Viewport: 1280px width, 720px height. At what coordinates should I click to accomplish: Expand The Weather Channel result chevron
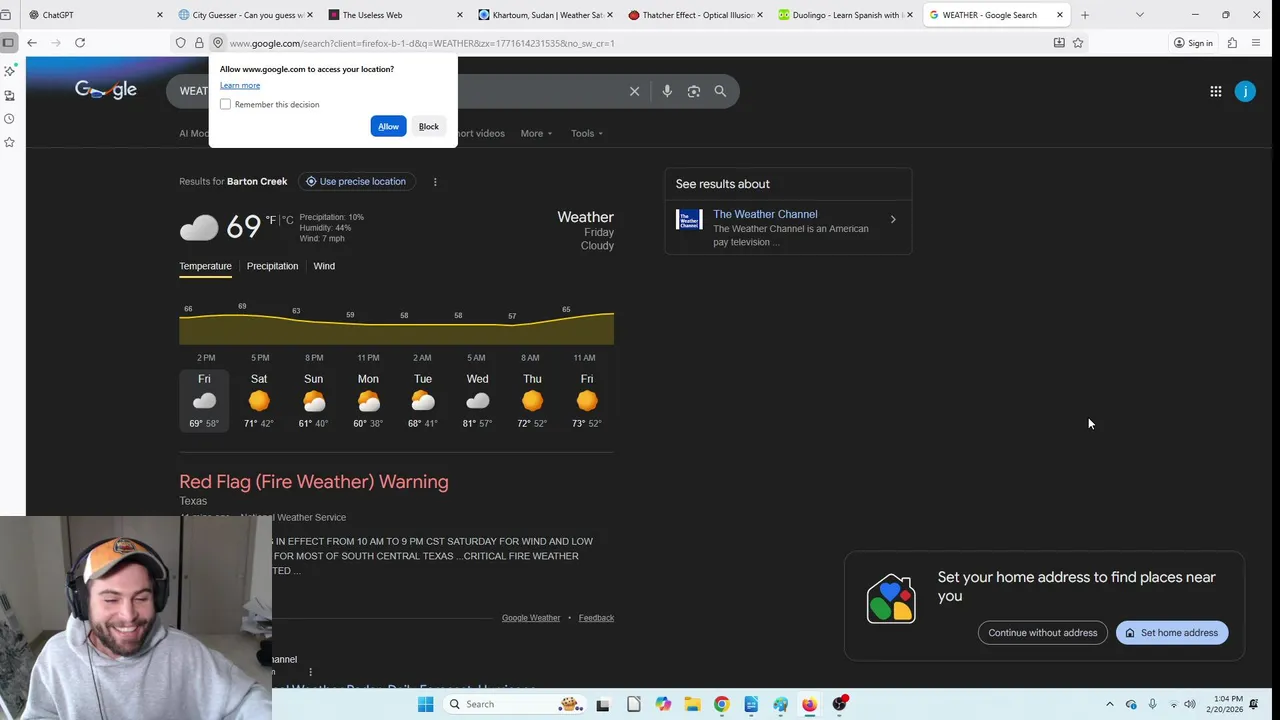click(x=893, y=219)
